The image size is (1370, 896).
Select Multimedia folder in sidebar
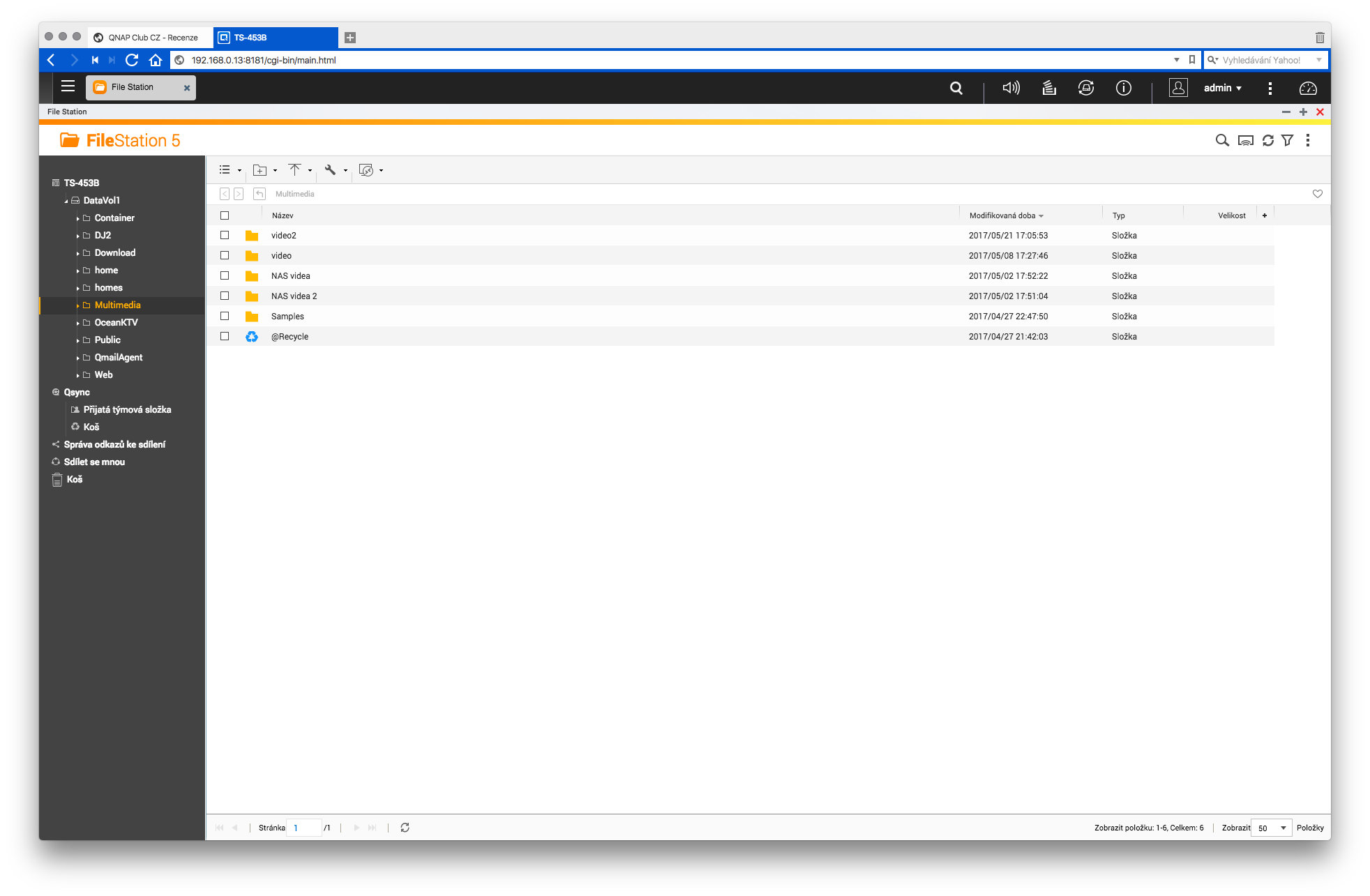tap(117, 304)
